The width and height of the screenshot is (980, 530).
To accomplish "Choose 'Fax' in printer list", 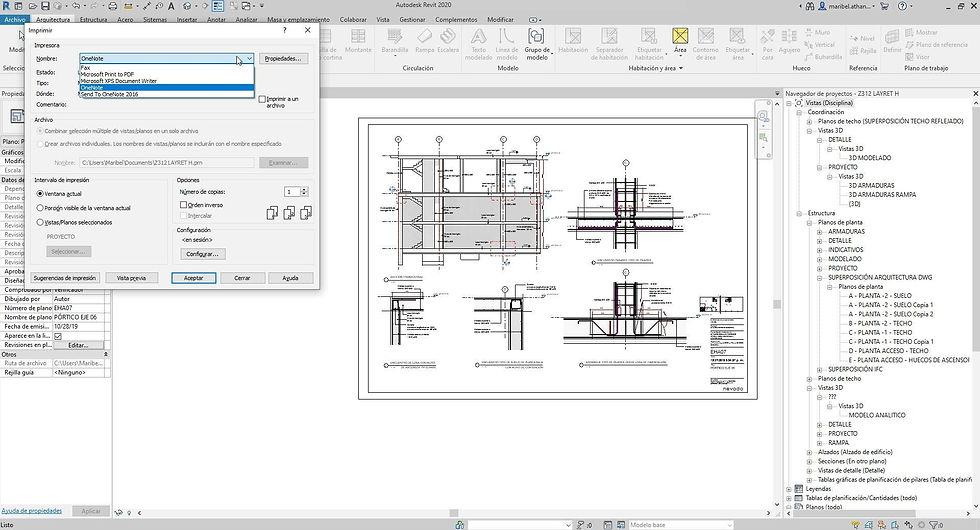I will click(167, 68).
